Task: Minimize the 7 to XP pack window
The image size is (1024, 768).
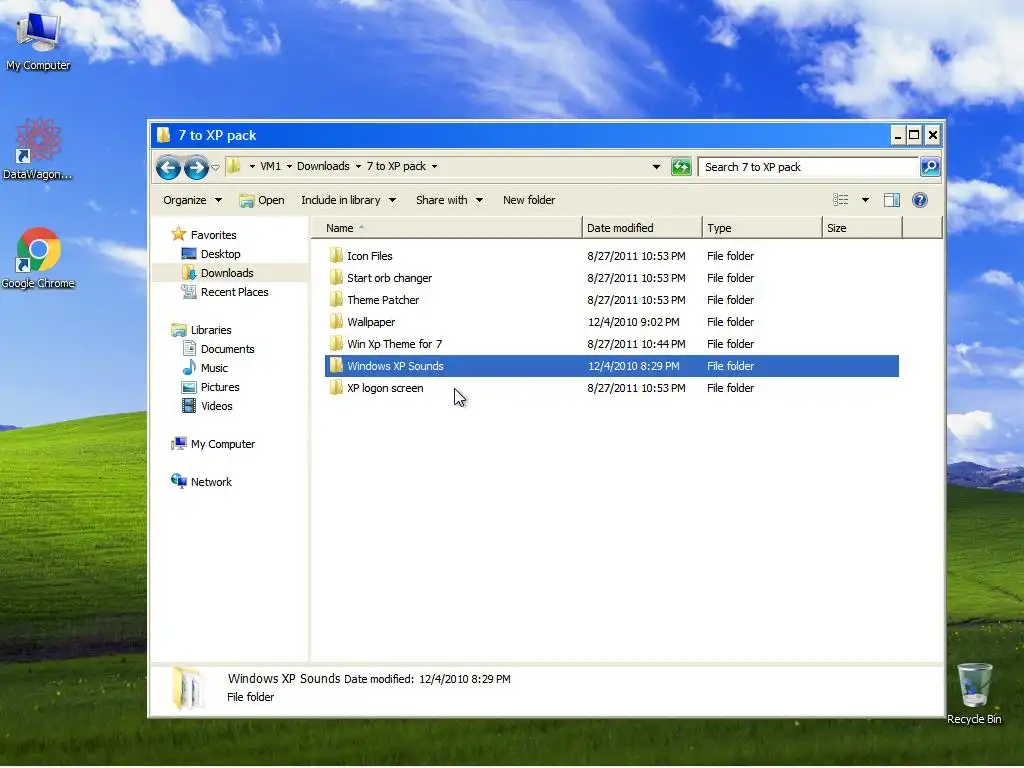Action: (898, 135)
